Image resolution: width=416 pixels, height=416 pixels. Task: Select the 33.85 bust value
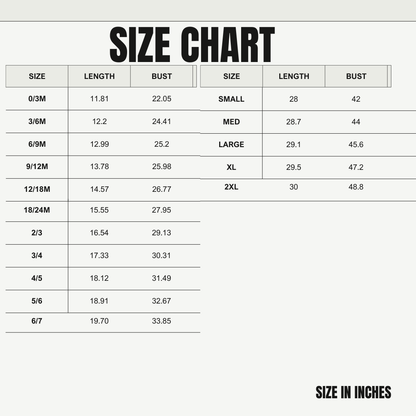pos(162,321)
